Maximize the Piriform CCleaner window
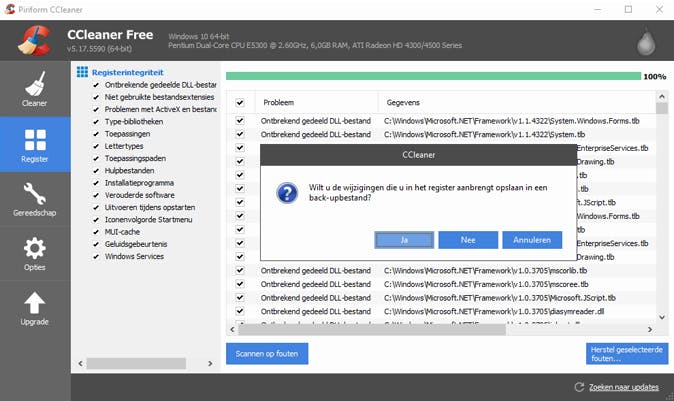Image resolution: width=674 pixels, height=401 pixels. pos(628,9)
